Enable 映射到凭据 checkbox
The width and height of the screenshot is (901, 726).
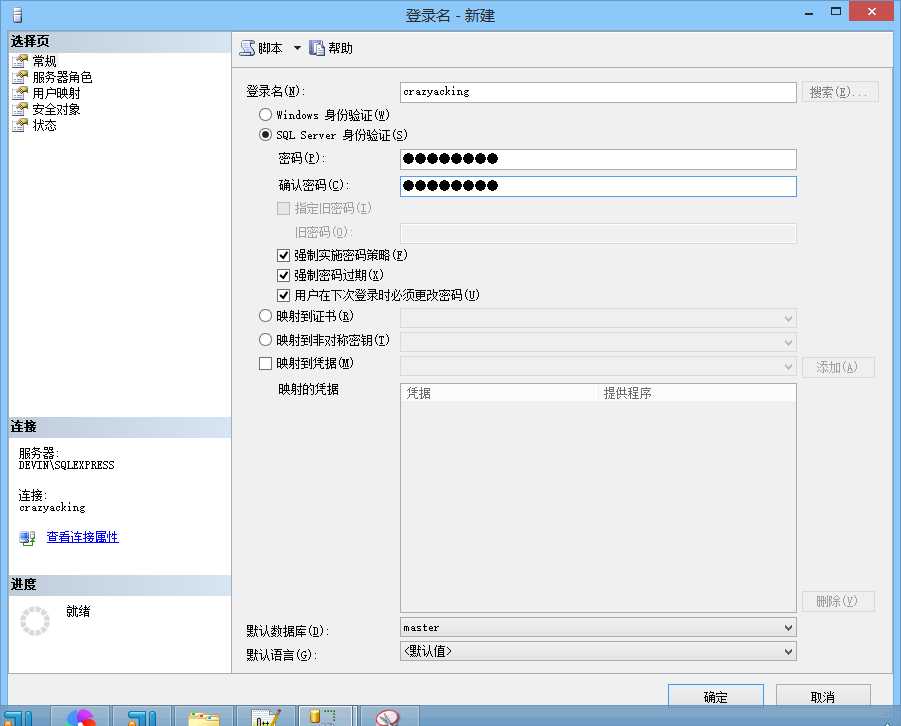265,363
